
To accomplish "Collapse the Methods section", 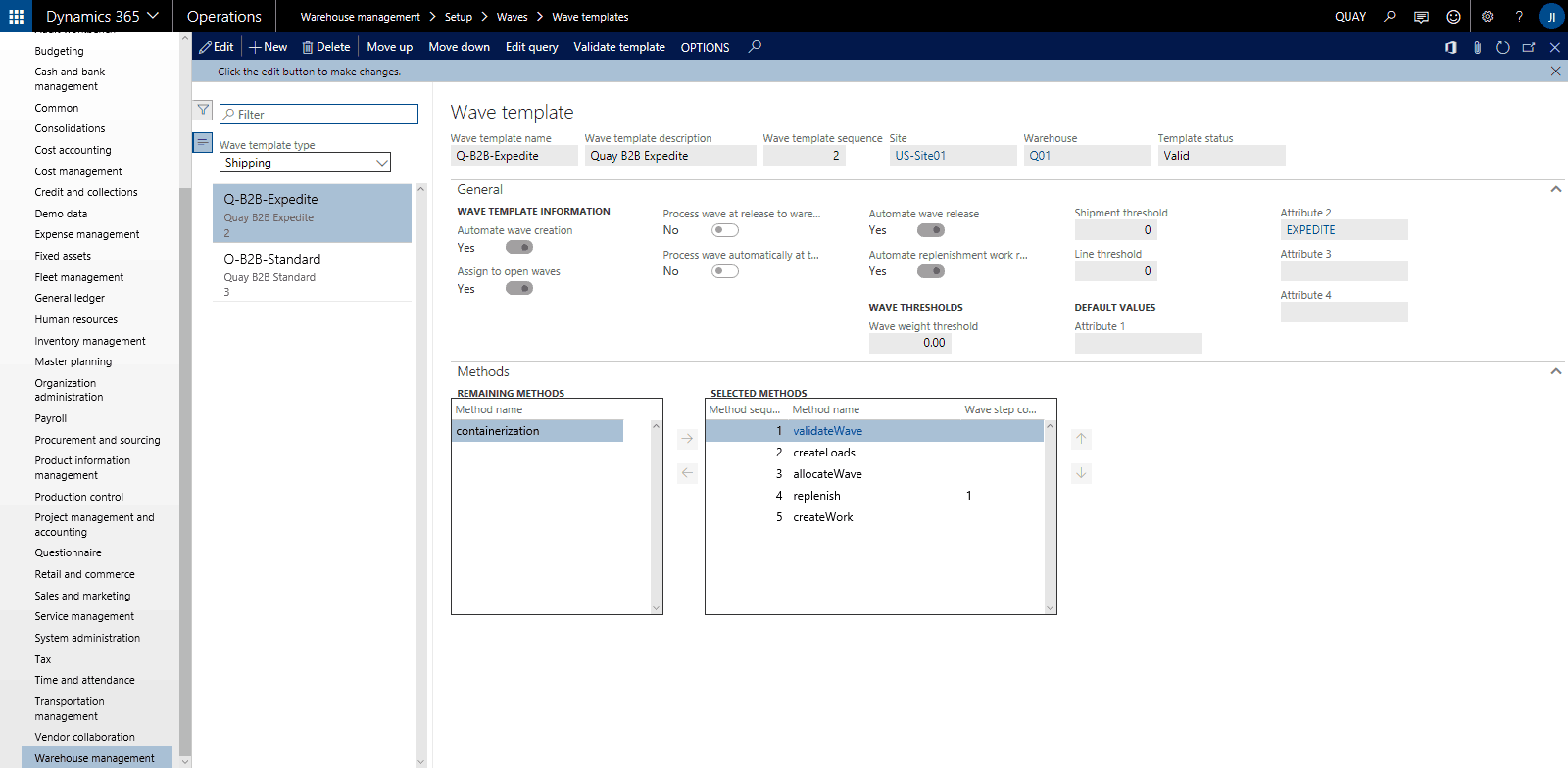I will point(1555,371).
